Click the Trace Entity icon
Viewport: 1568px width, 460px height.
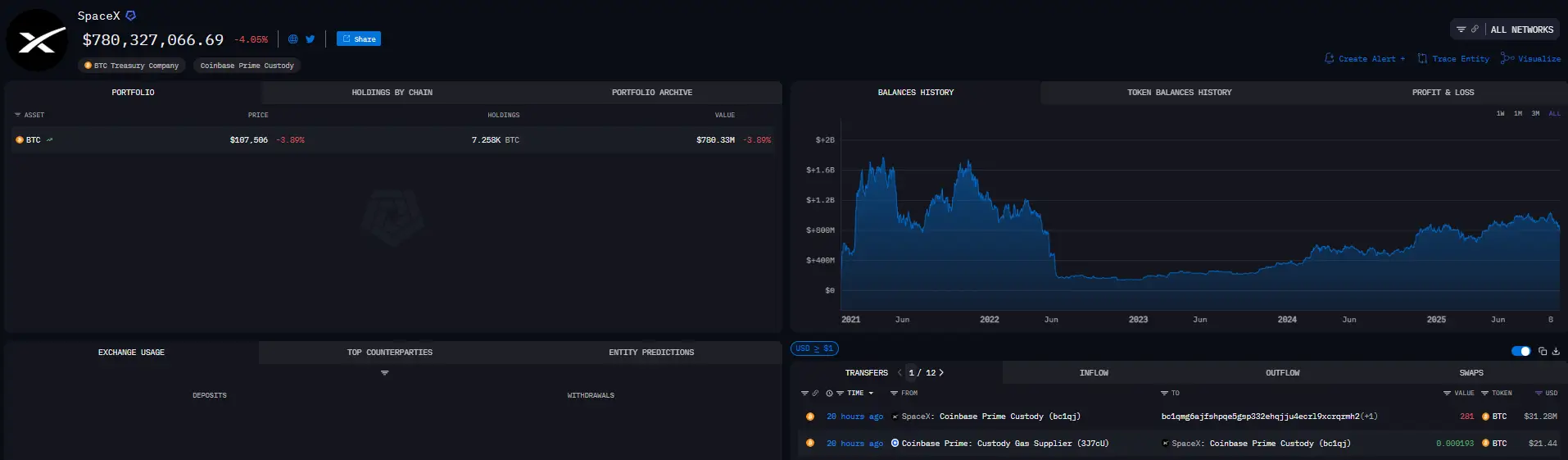click(1422, 58)
